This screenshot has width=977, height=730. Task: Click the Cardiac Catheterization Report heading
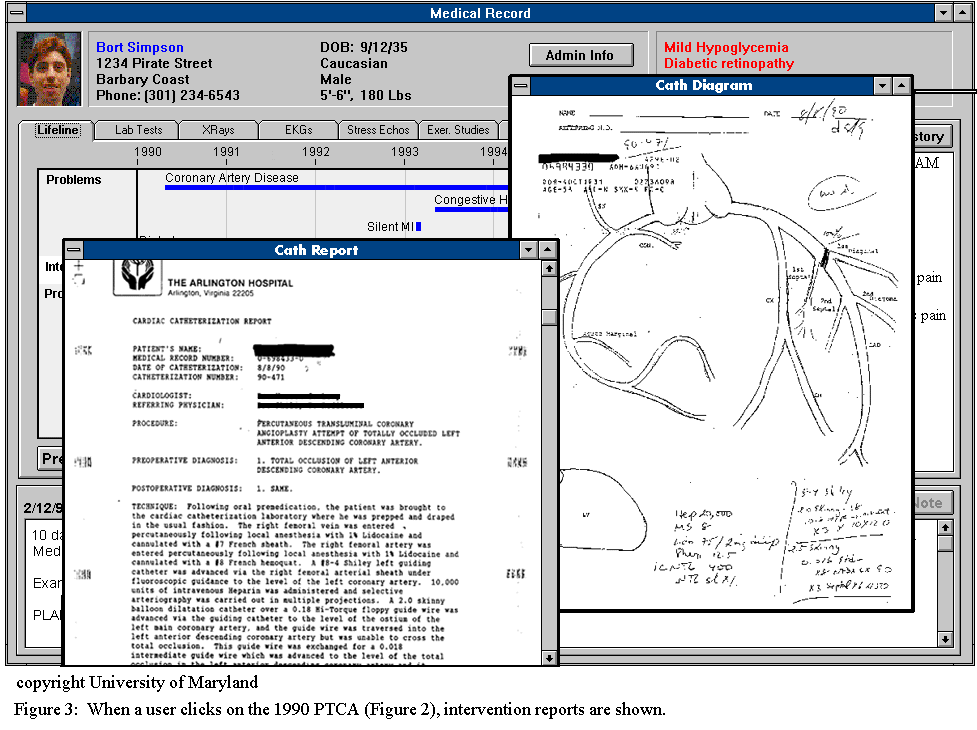(x=202, y=321)
